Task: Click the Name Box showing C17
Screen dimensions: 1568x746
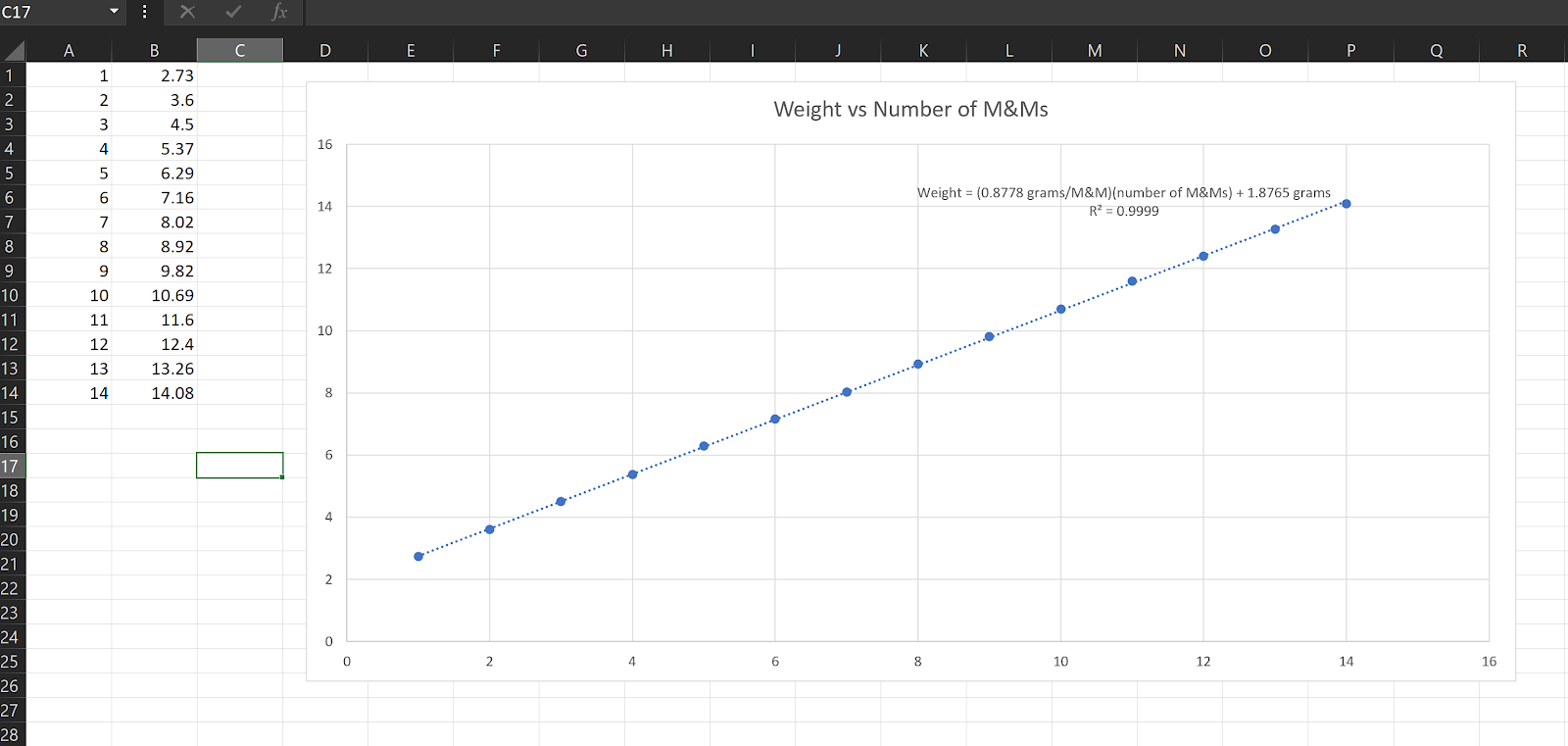Action: (x=53, y=12)
